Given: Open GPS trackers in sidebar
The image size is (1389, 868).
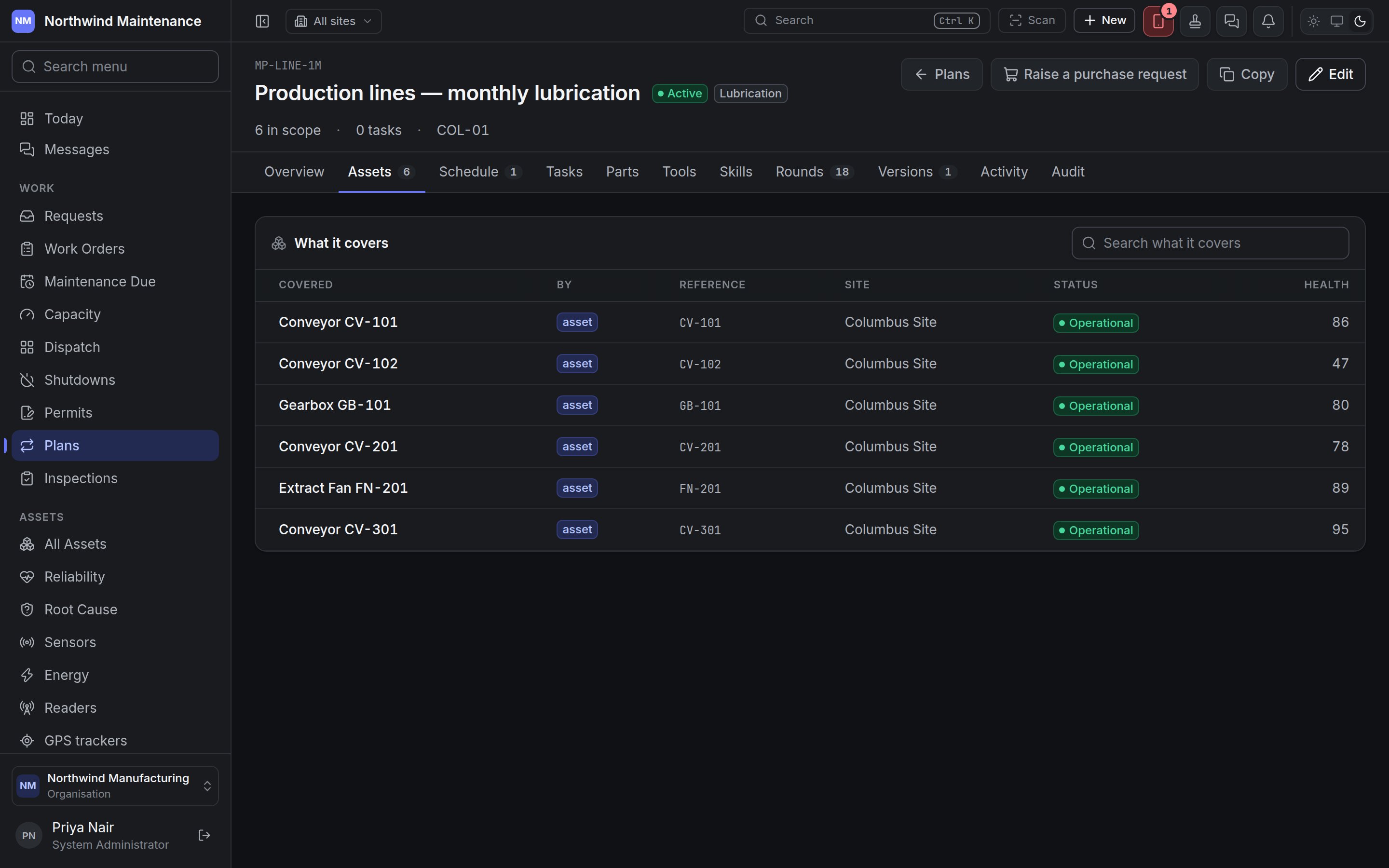Looking at the screenshot, I should (115, 741).
